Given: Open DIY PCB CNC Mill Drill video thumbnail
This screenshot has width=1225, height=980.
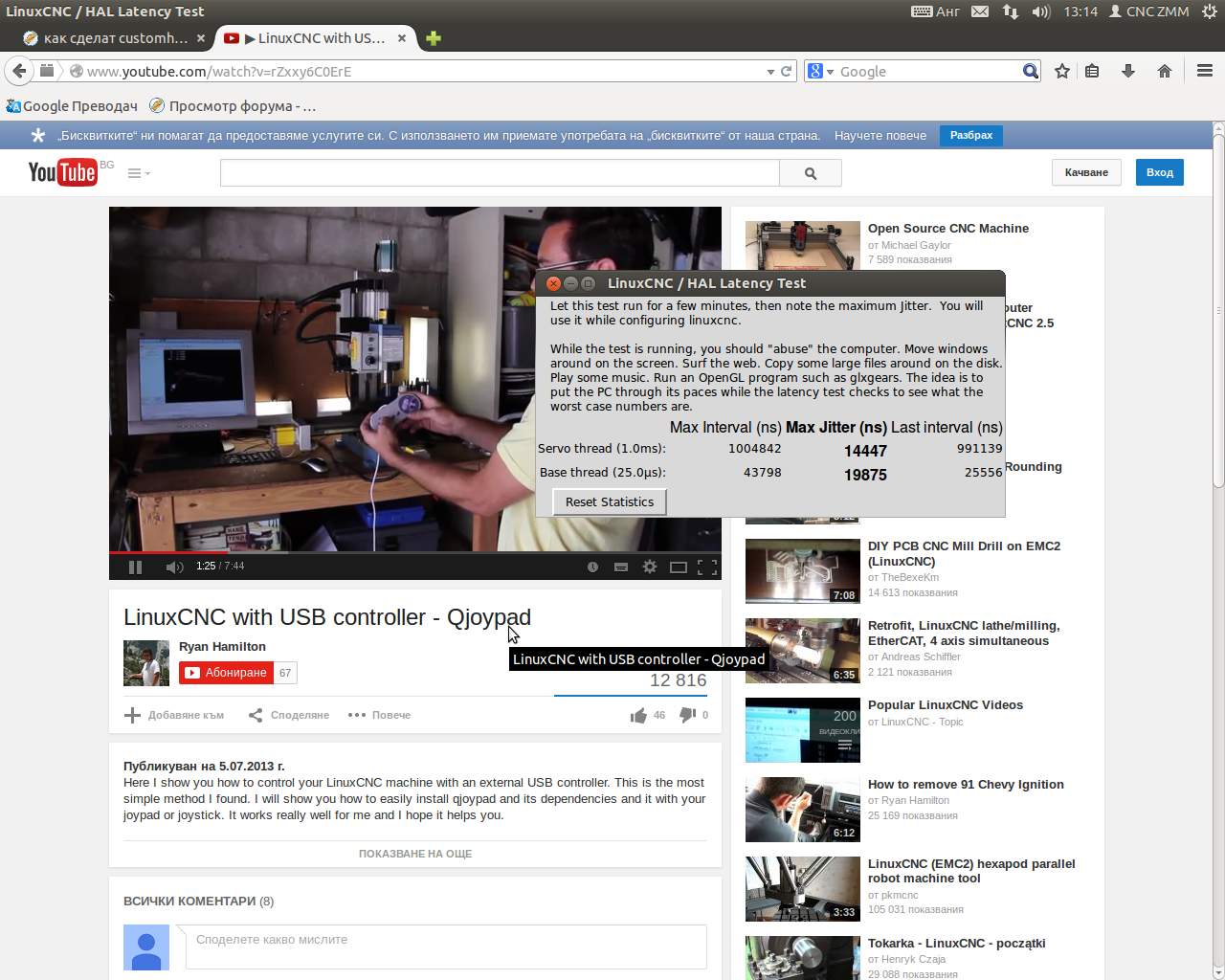Looking at the screenshot, I should click(x=803, y=571).
